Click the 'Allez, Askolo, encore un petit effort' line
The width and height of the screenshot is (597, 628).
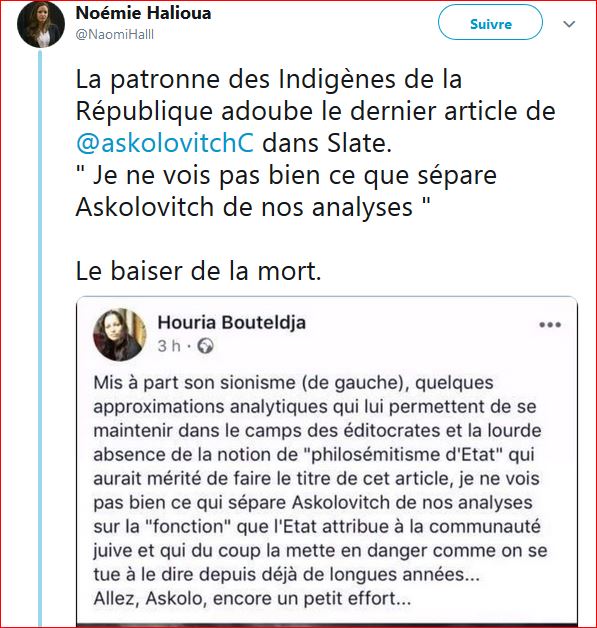click(x=252, y=599)
